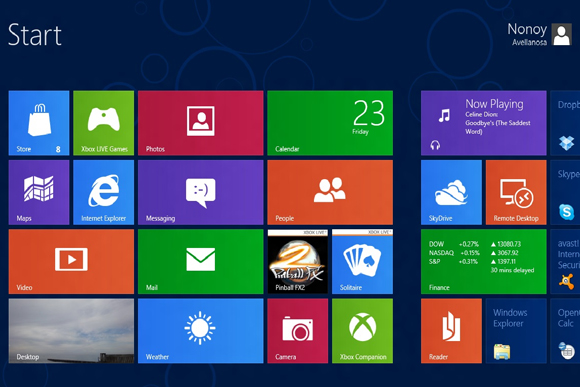Open the Camera tile
The width and height of the screenshot is (580, 387).
pos(297,331)
